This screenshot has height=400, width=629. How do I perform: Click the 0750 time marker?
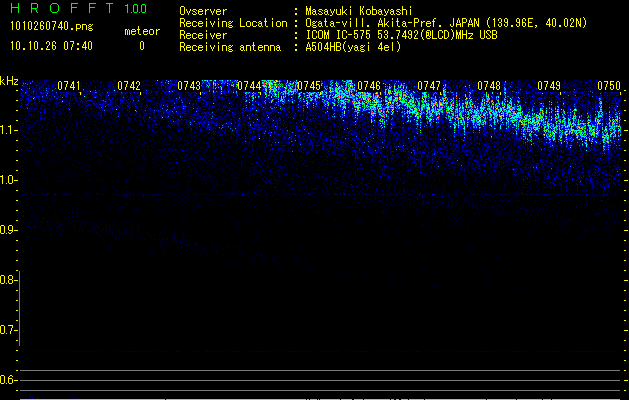pyautogui.click(x=609, y=86)
